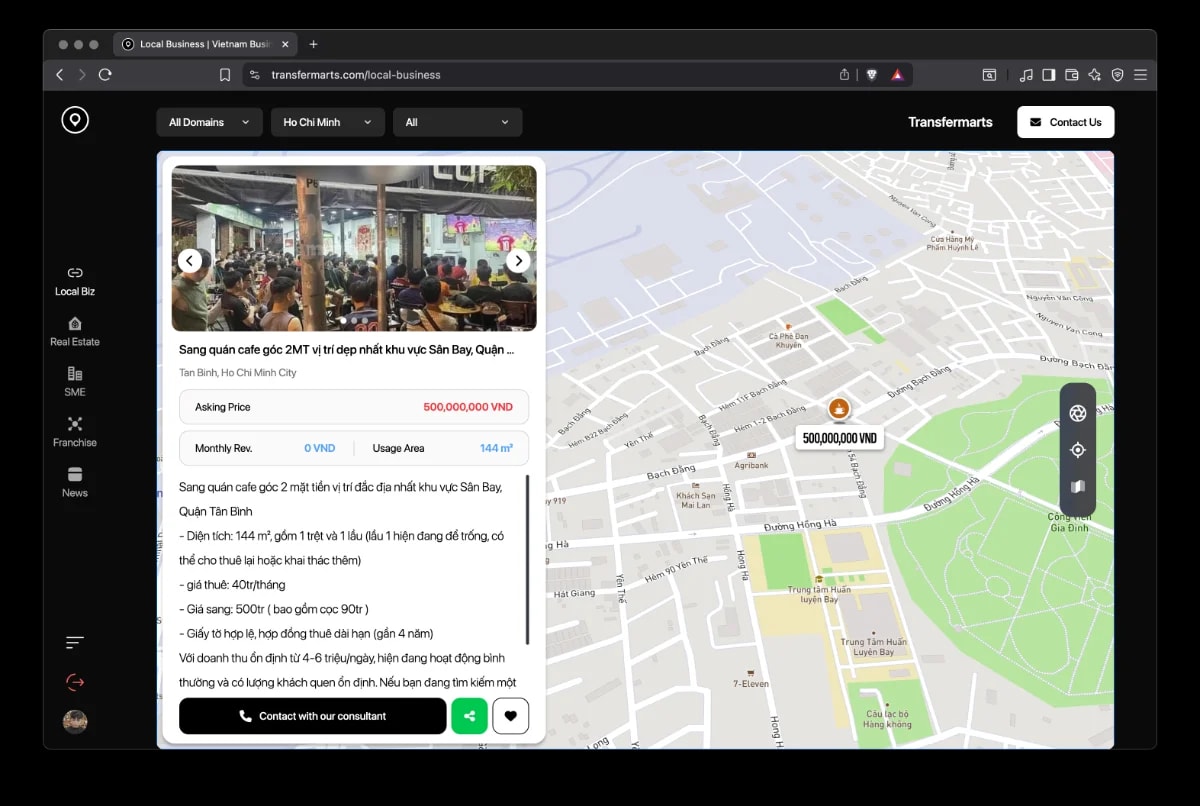Open the Local Biz section
The height and width of the screenshot is (806, 1200).
tap(74, 280)
